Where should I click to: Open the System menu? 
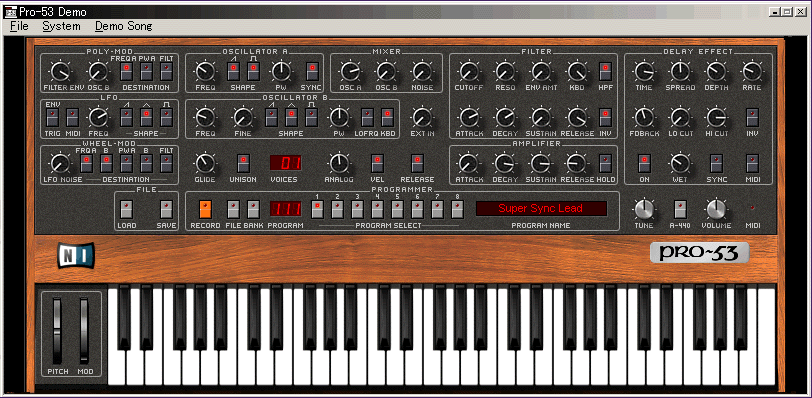click(x=61, y=26)
